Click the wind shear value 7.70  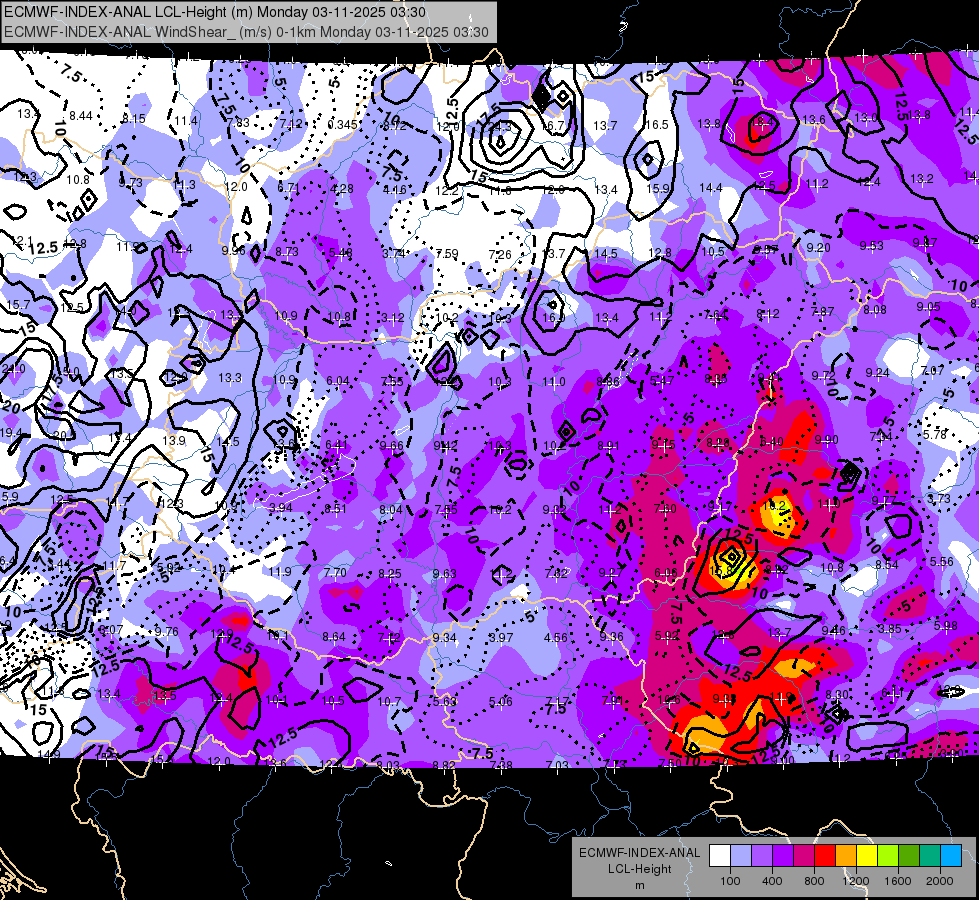click(335, 572)
